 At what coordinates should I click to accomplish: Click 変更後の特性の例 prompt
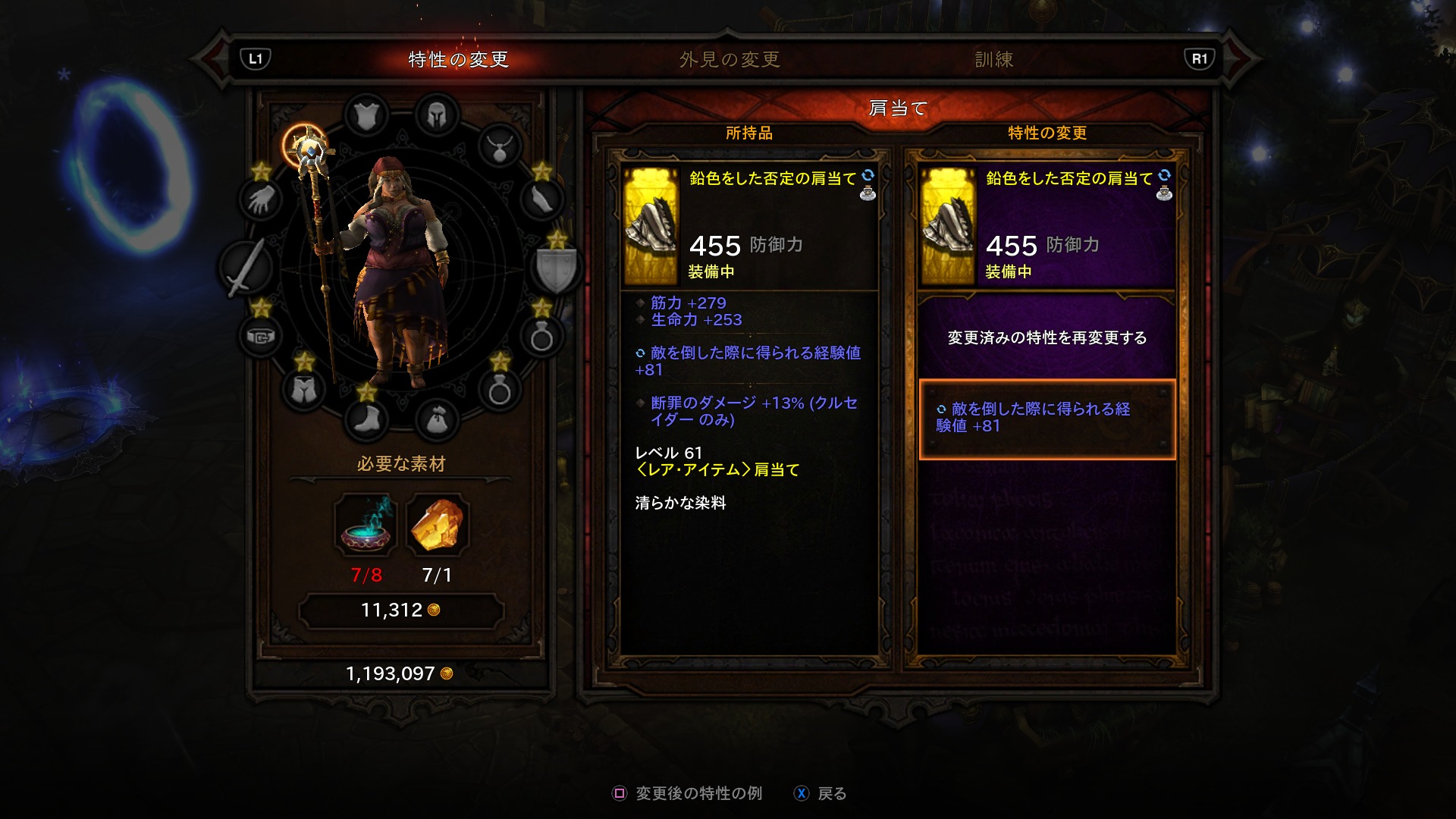687,793
